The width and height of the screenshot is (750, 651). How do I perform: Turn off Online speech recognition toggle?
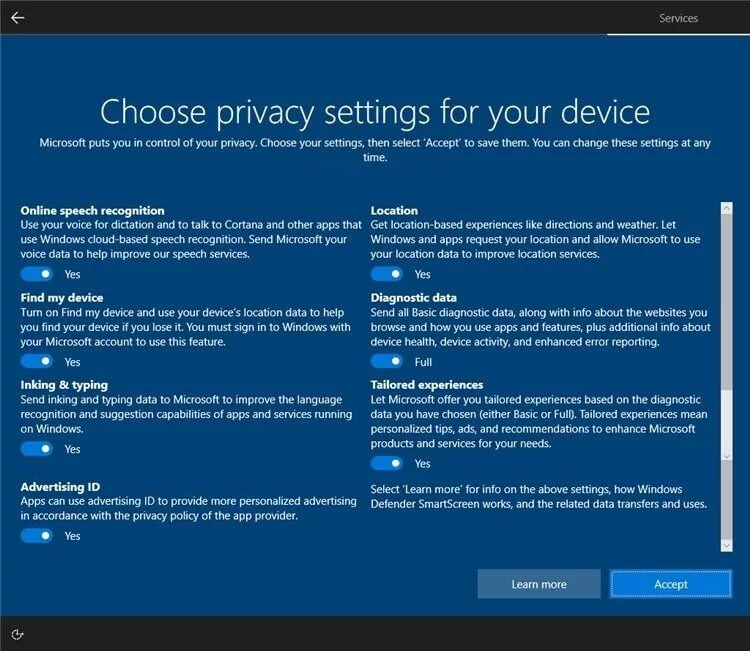(x=36, y=274)
